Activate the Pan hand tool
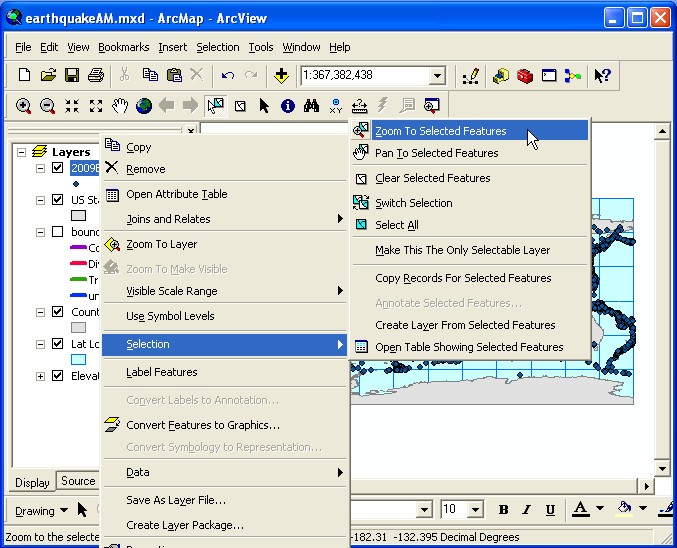The image size is (677, 548). pos(120,105)
